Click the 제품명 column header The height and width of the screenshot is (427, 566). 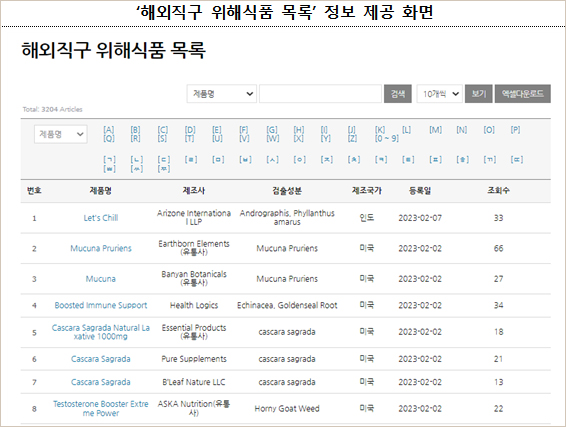click(x=101, y=191)
